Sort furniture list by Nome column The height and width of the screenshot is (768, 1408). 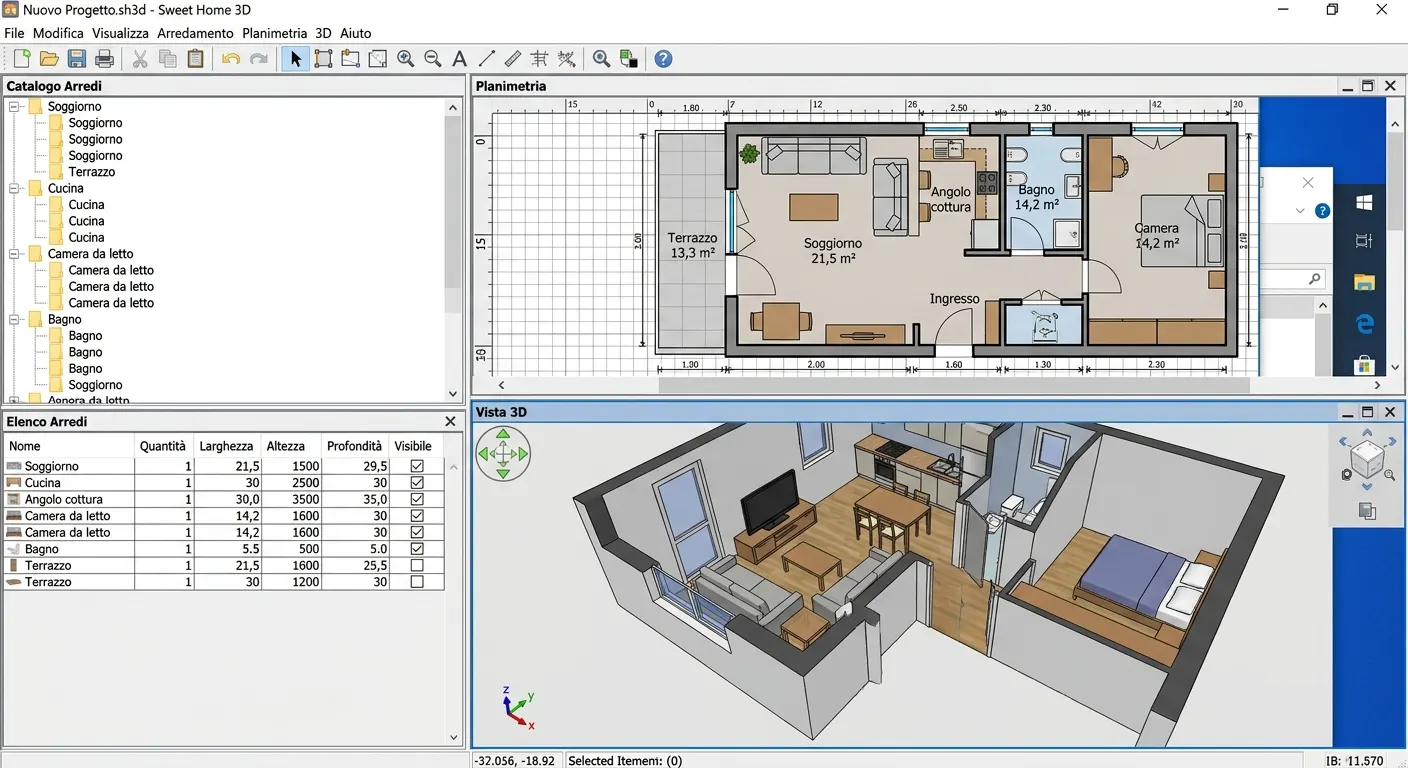[x=69, y=446]
